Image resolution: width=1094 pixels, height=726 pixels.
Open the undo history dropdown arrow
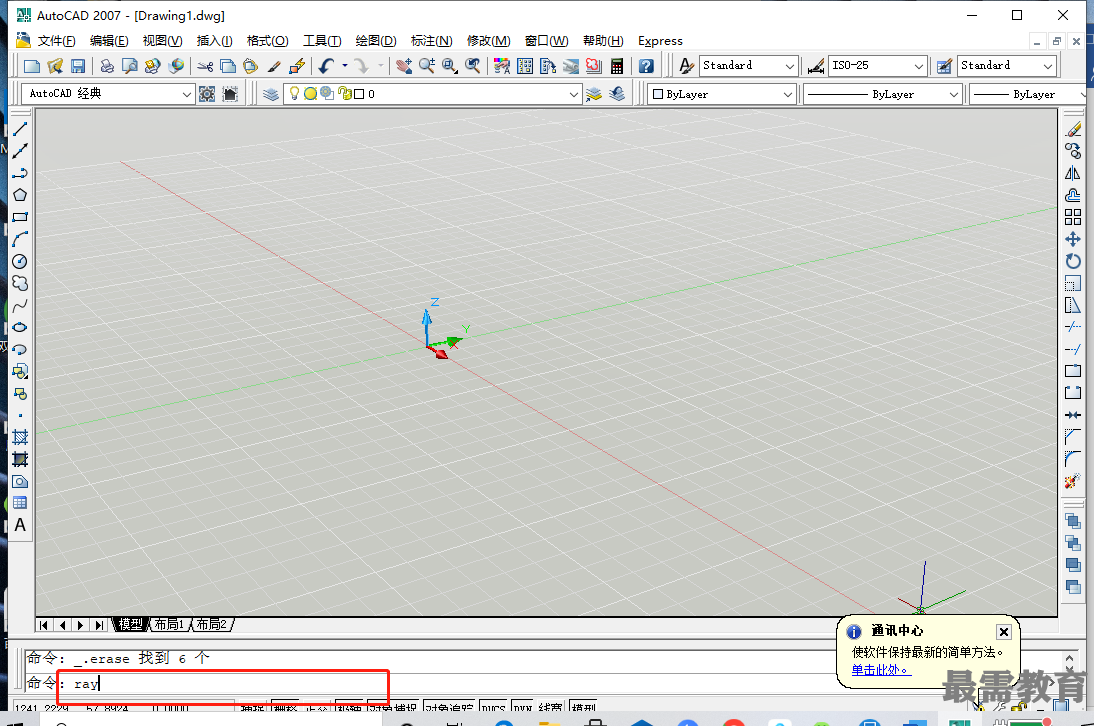click(x=345, y=66)
